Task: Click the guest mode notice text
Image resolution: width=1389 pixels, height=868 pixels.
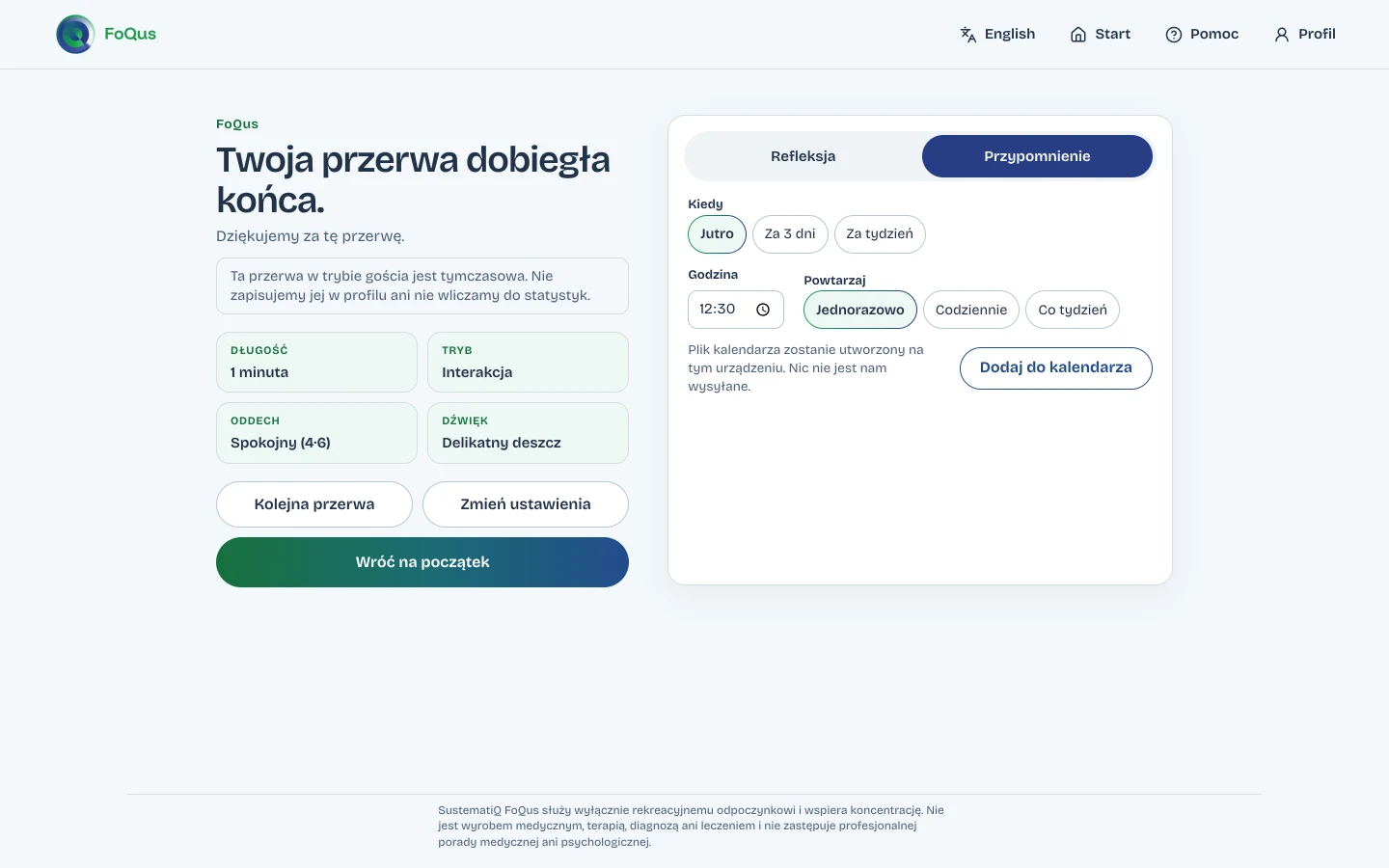Action: 422,286
